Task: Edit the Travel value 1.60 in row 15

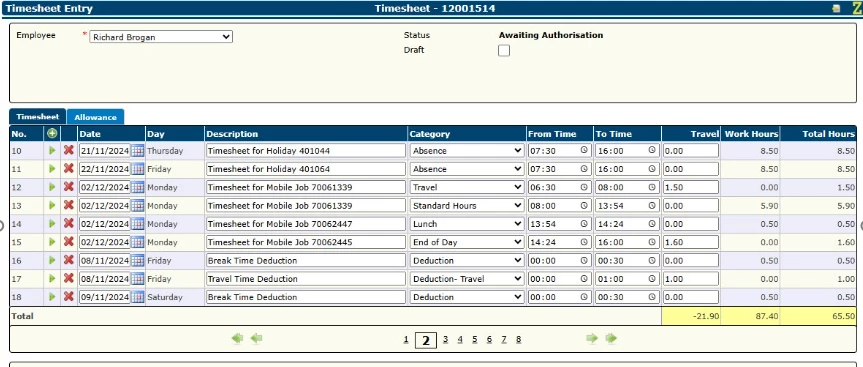Action: tap(691, 242)
